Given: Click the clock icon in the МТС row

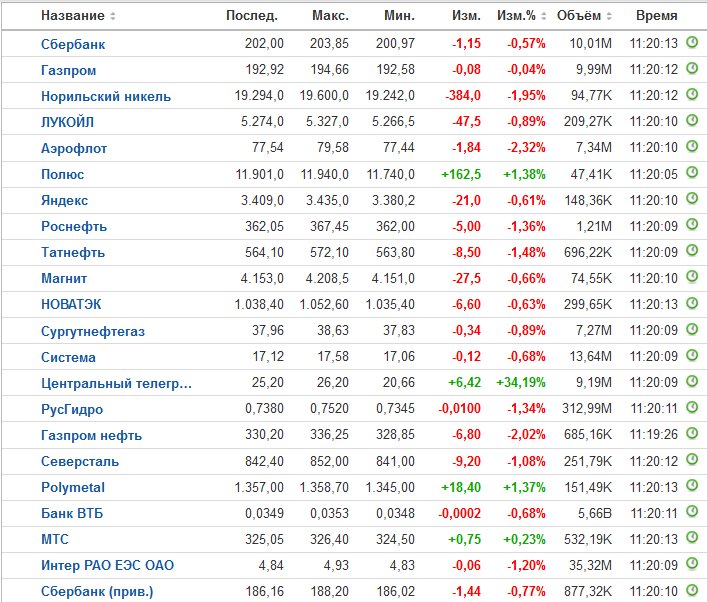Looking at the screenshot, I should tap(692, 538).
